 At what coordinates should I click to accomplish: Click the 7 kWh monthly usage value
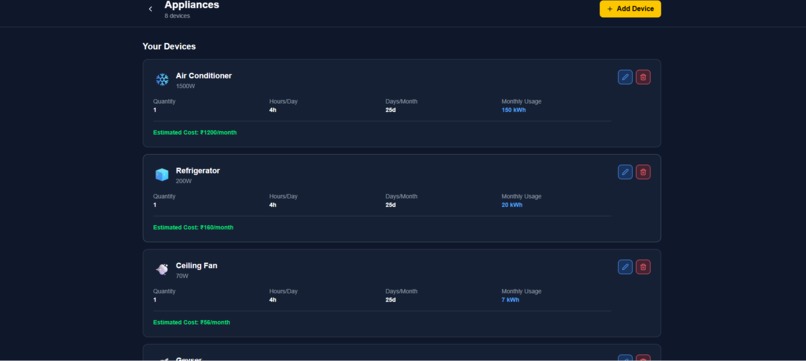[x=510, y=300]
